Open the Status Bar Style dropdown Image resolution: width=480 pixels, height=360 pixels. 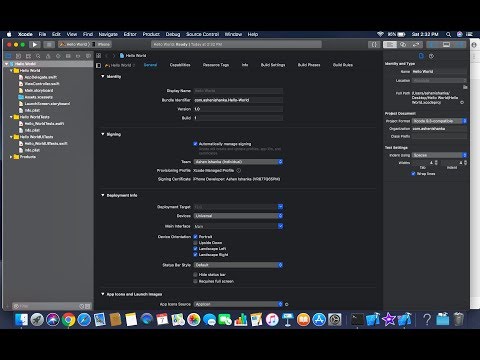[238, 265]
